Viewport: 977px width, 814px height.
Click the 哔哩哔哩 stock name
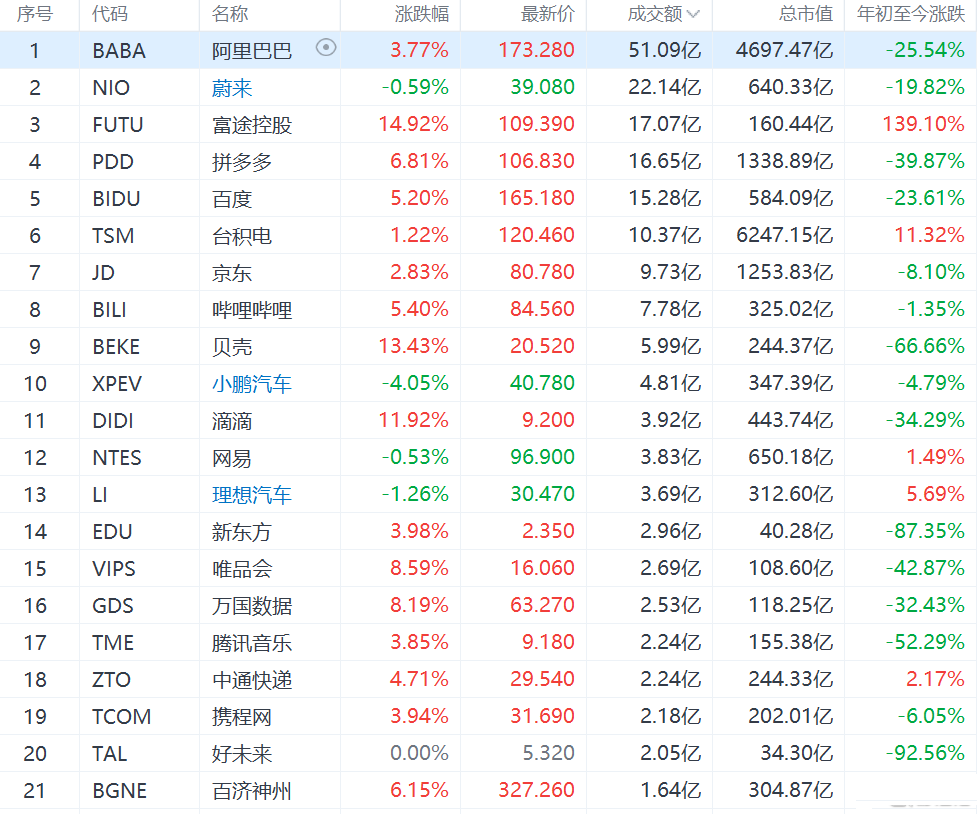point(252,310)
